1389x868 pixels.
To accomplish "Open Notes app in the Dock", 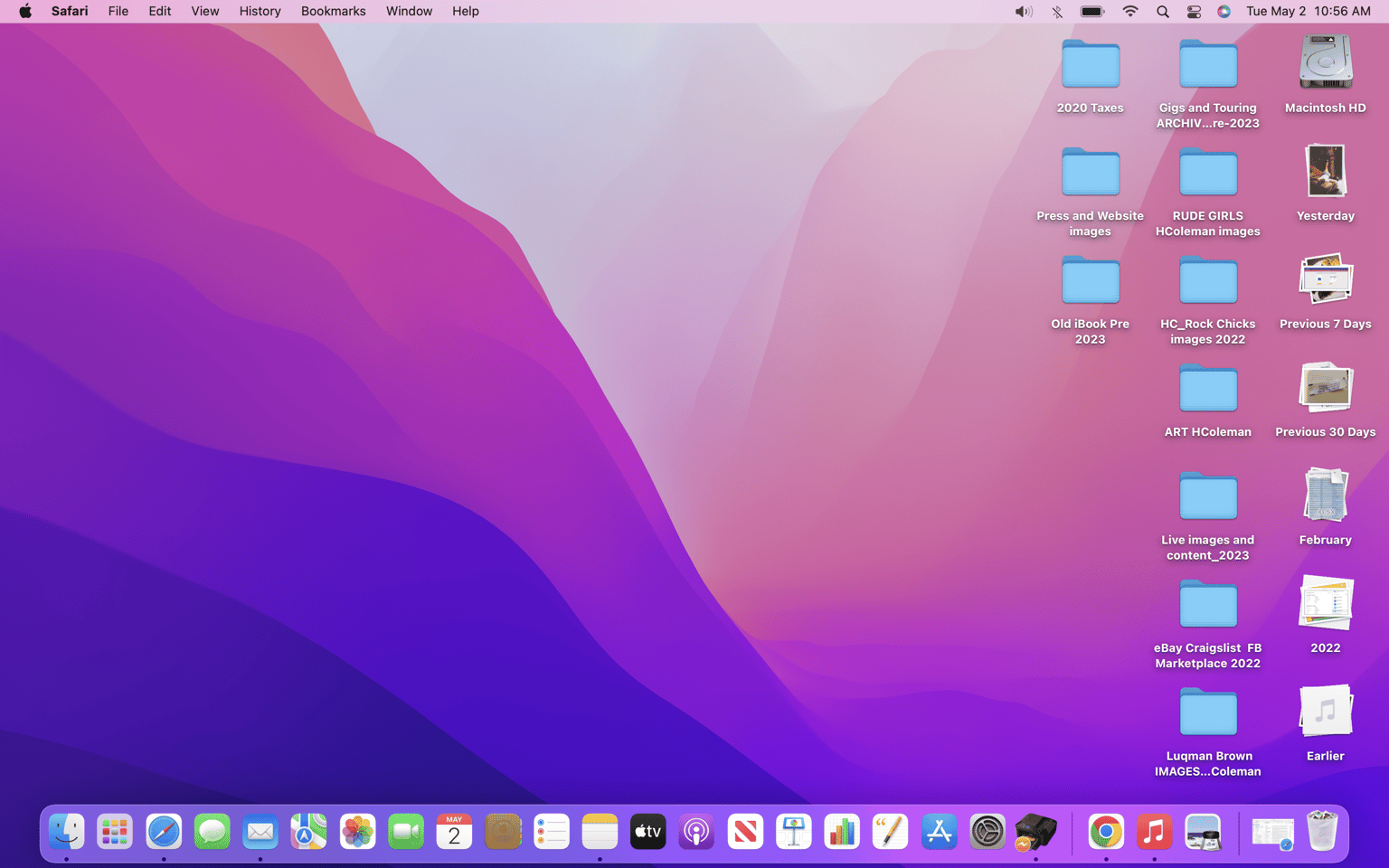I will pyautogui.click(x=600, y=832).
